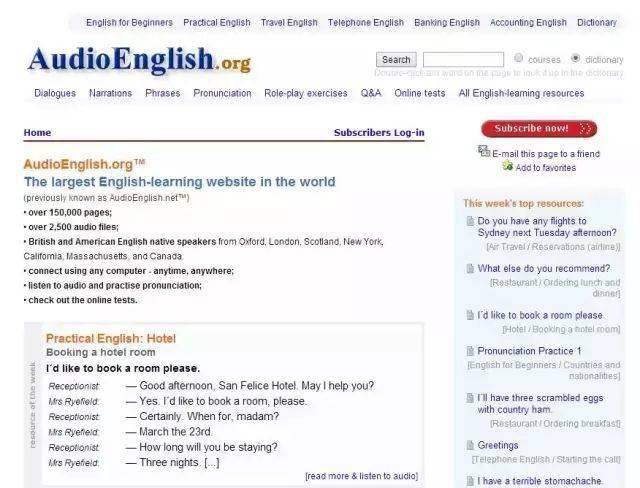
Task: Click Telephone English / Starting the call category
Action: click(x=546, y=459)
